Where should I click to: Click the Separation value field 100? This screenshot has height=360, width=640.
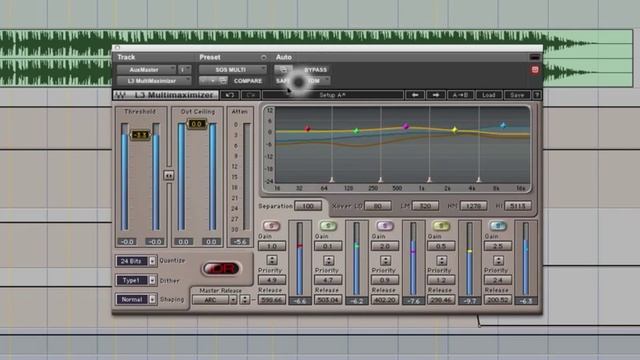tap(308, 206)
